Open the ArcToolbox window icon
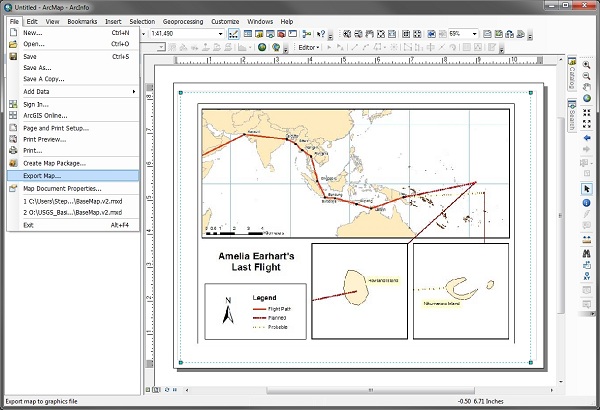The width and height of the screenshot is (600, 410). pyautogui.click(x=281, y=34)
